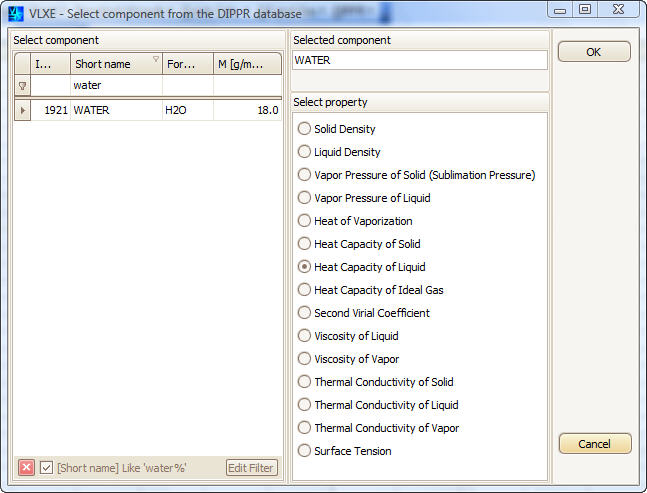Screen dimensions: 647x493
Task: Click the ID filter cell
Action: [x=50, y=85]
